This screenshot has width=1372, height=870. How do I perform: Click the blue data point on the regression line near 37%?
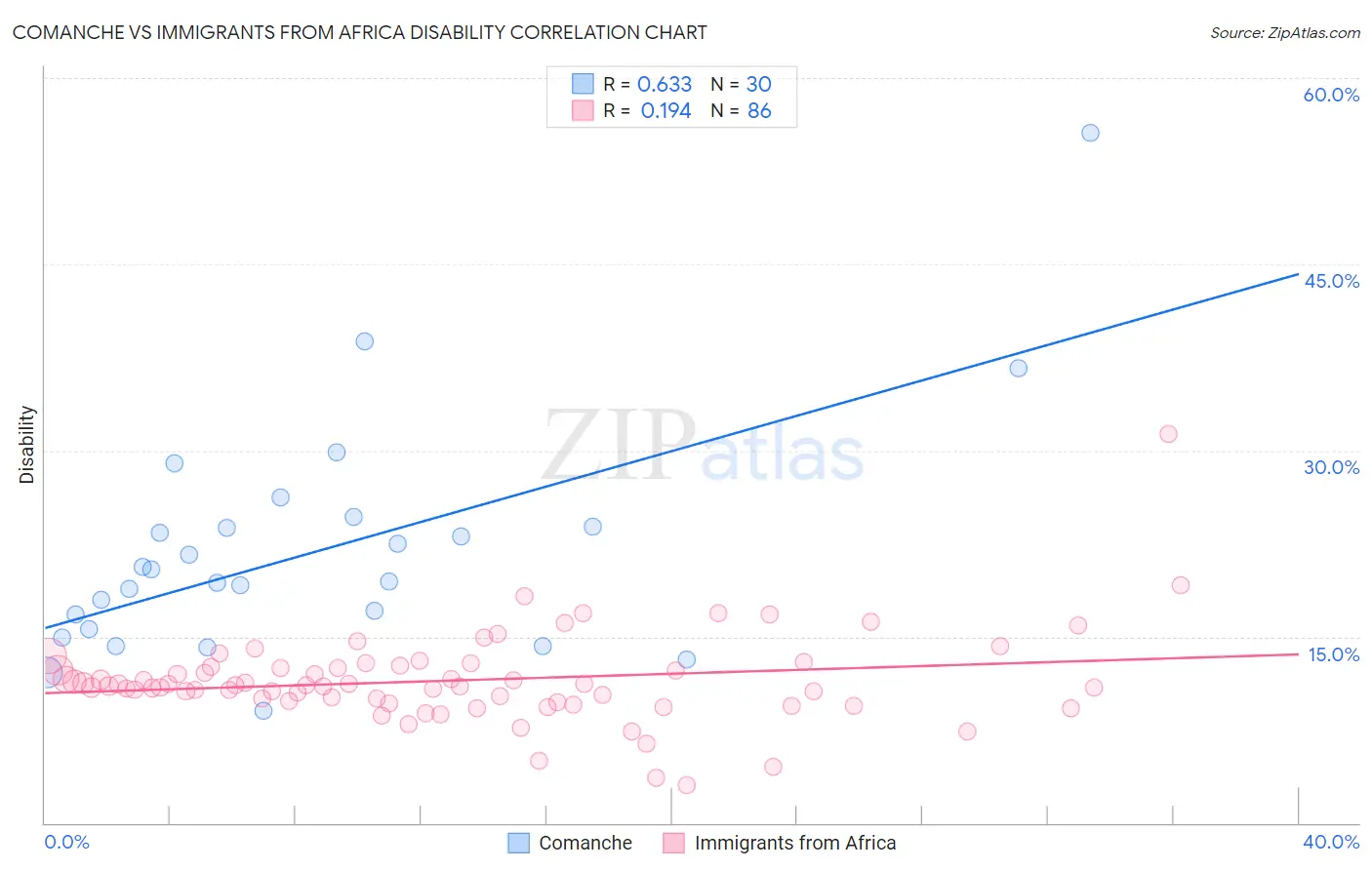point(1018,368)
